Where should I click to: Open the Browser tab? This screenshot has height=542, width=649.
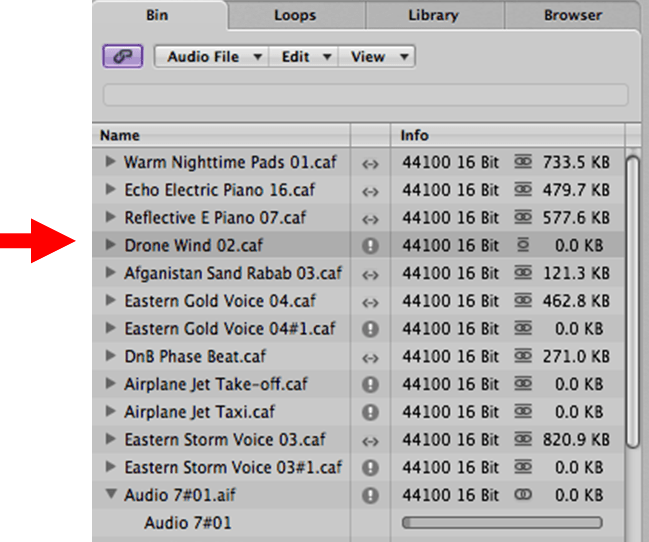[x=572, y=15]
